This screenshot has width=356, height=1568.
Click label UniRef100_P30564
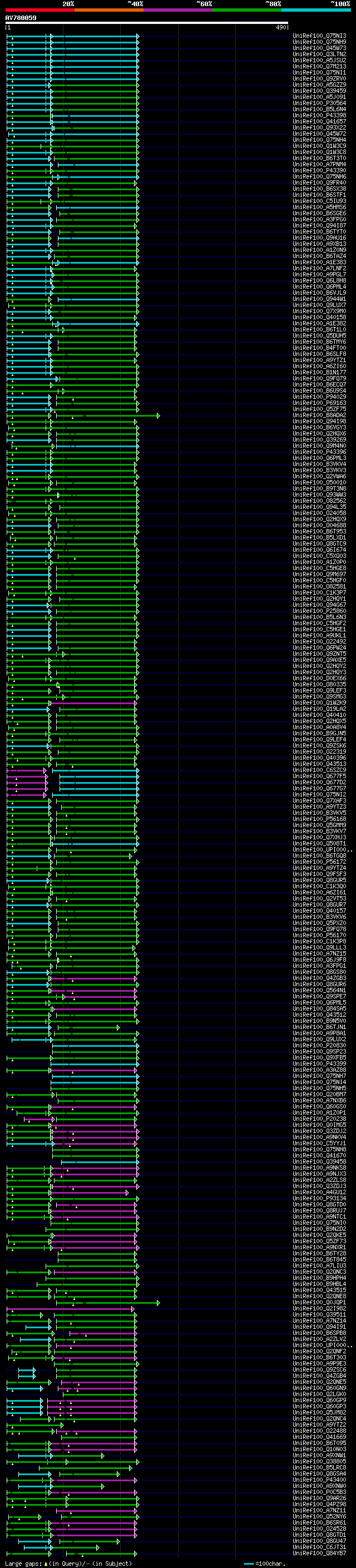tap(319, 103)
